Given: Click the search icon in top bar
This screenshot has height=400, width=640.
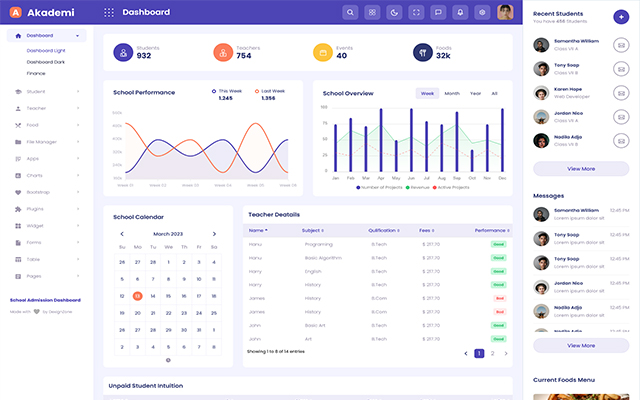Looking at the screenshot, I should 350,13.
